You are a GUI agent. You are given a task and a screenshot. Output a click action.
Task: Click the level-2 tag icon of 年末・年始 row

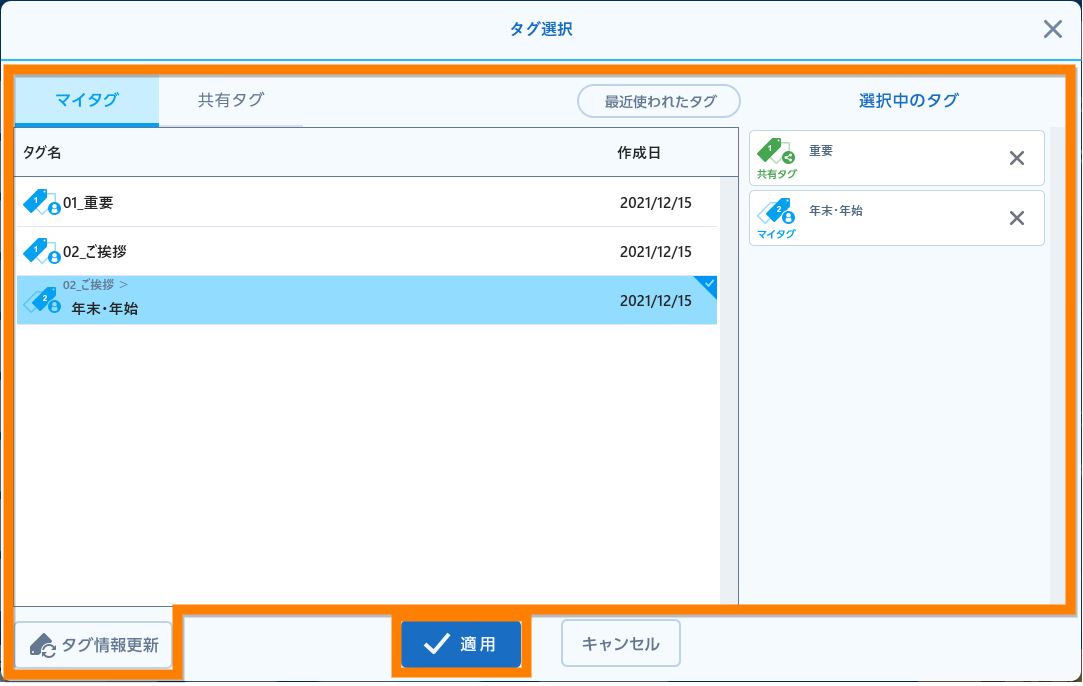click(x=41, y=300)
